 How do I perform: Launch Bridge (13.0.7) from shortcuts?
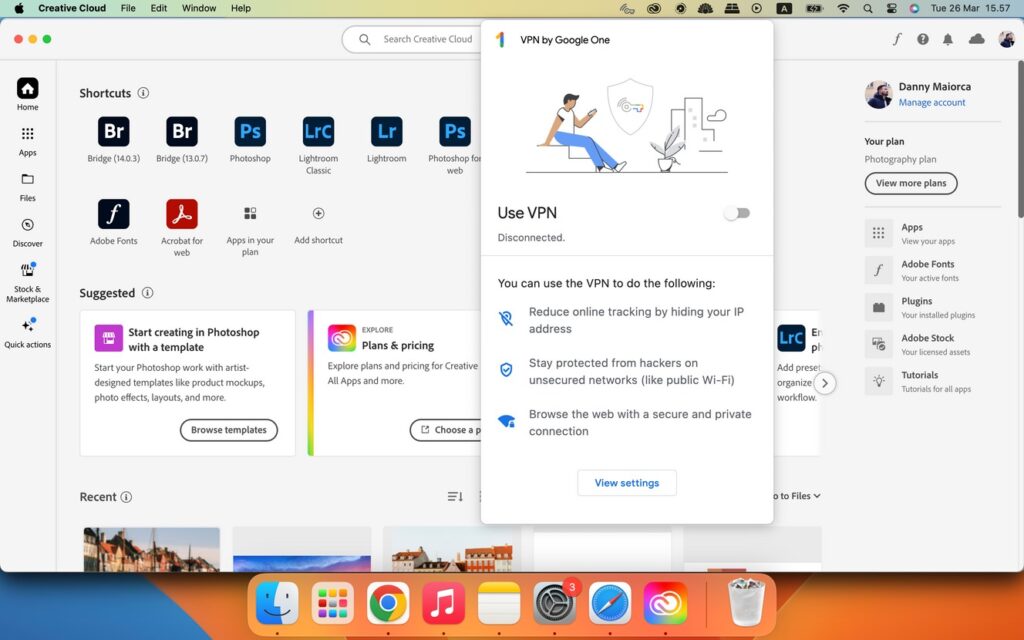click(x=182, y=132)
